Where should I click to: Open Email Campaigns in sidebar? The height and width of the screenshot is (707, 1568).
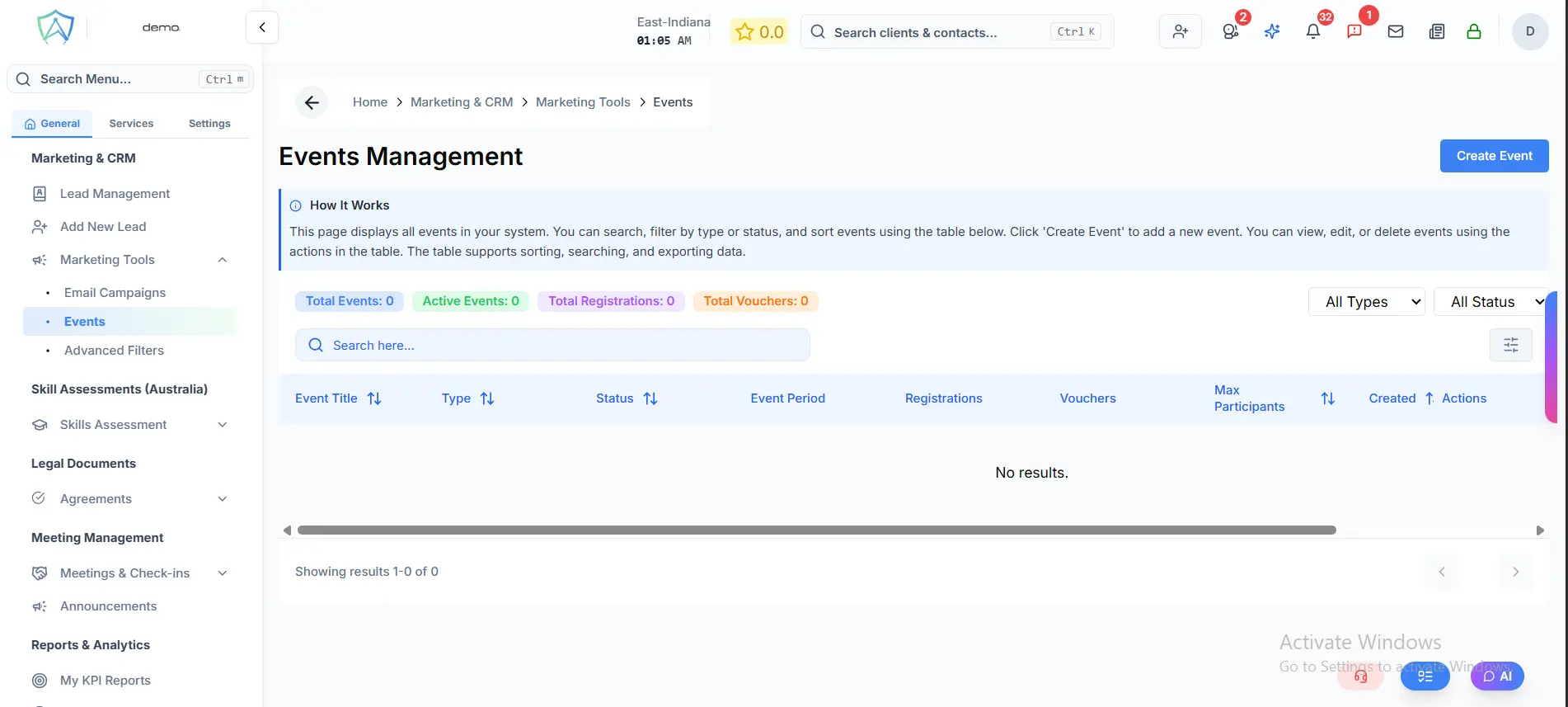[x=115, y=293]
